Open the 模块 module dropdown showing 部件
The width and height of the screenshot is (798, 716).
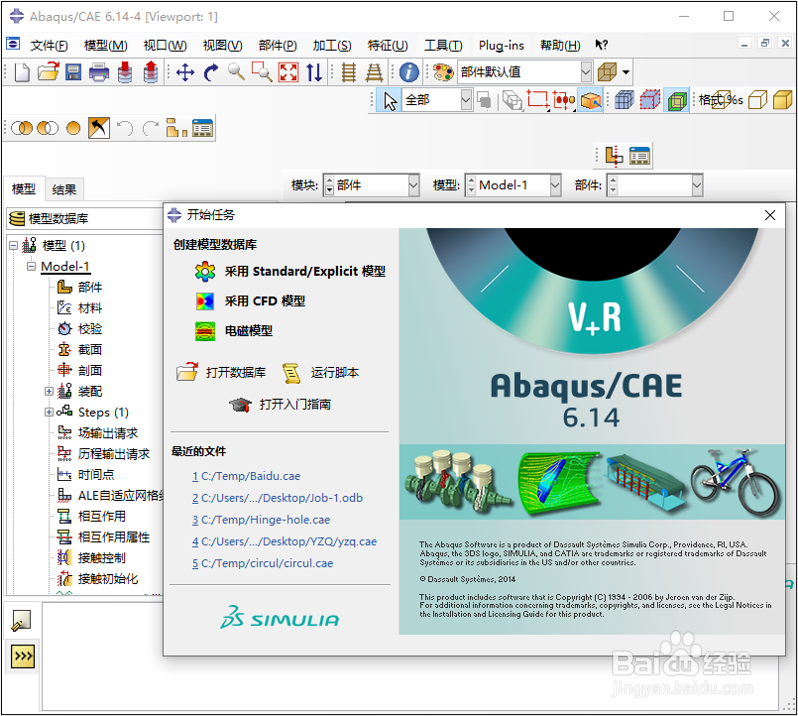pos(413,185)
